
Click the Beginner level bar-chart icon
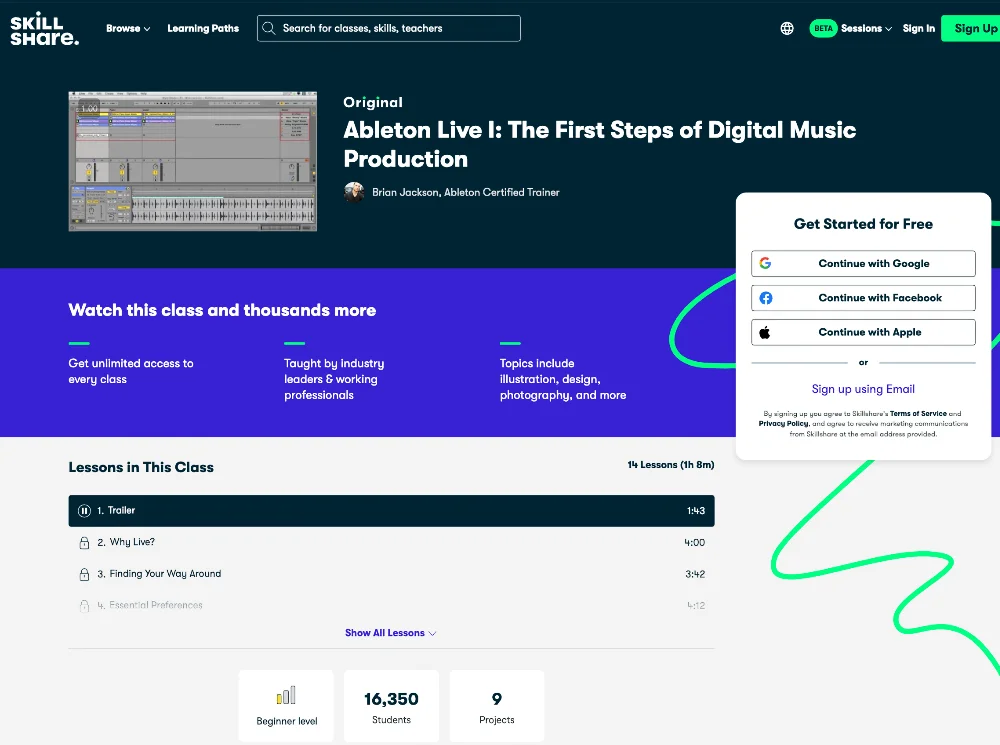(x=286, y=694)
